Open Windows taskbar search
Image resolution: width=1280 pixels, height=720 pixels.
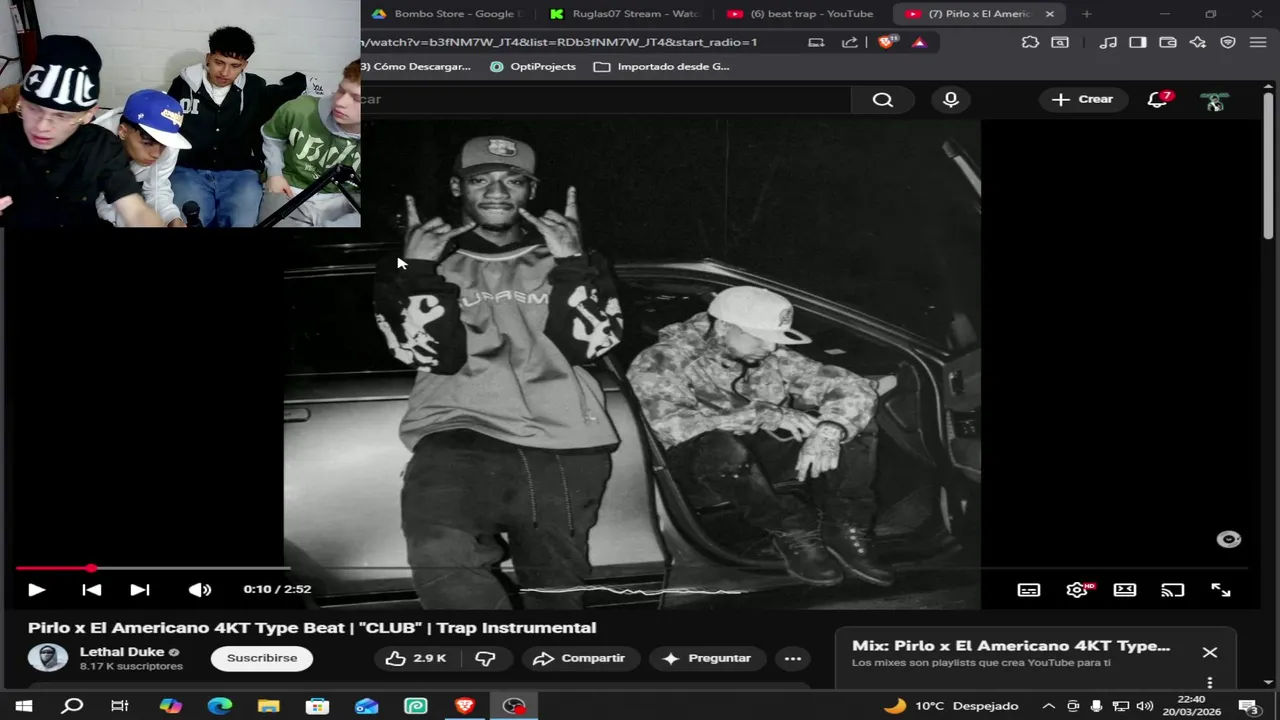(x=72, y=706)
